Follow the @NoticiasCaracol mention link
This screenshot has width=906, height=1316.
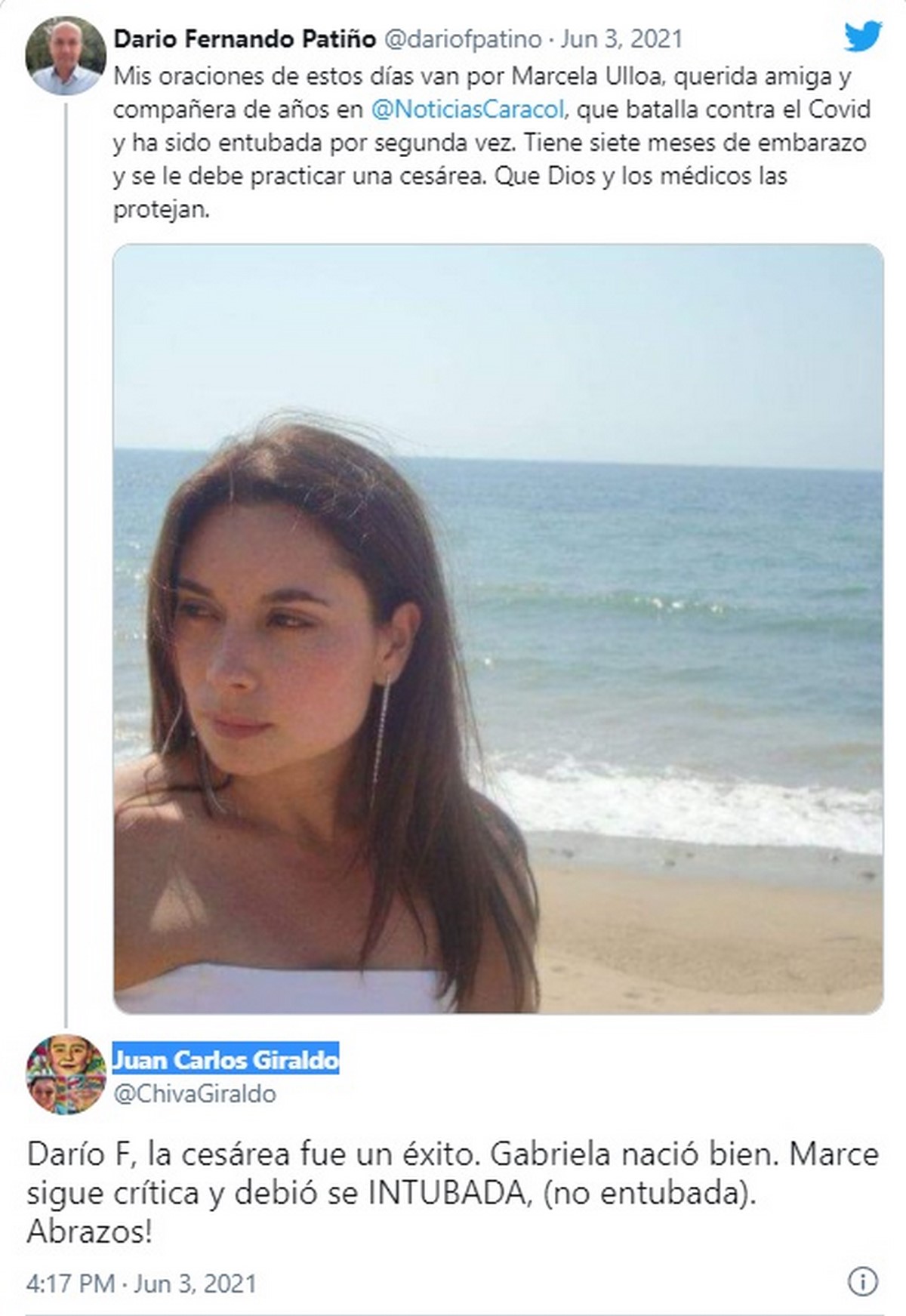467,109
